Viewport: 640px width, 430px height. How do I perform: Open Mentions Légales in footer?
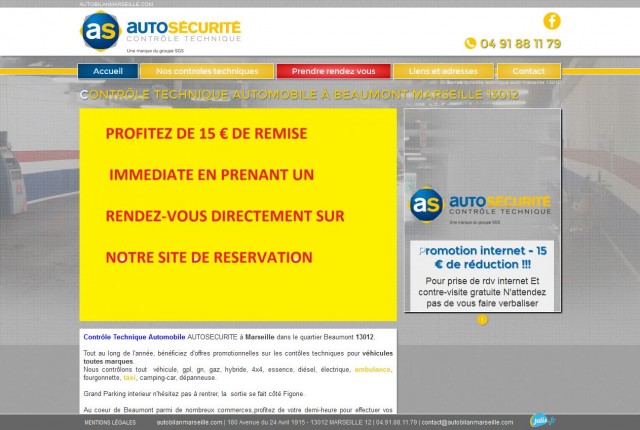pyautogui.click(x=110, y=423)
